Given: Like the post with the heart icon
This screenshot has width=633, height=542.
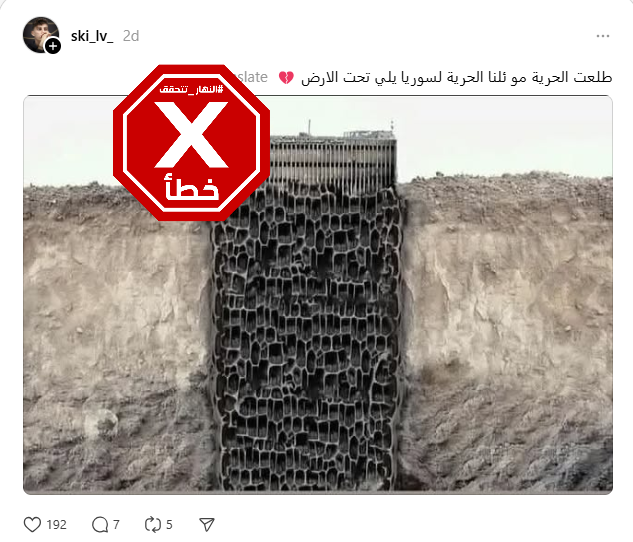Looking at the screenshot, I should click(32, 524).
